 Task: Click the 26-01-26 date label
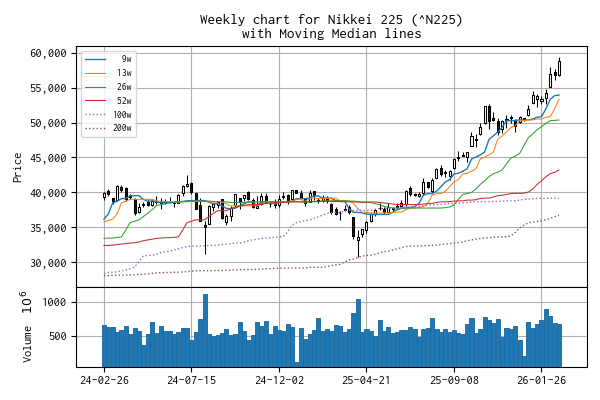[541, 380]
